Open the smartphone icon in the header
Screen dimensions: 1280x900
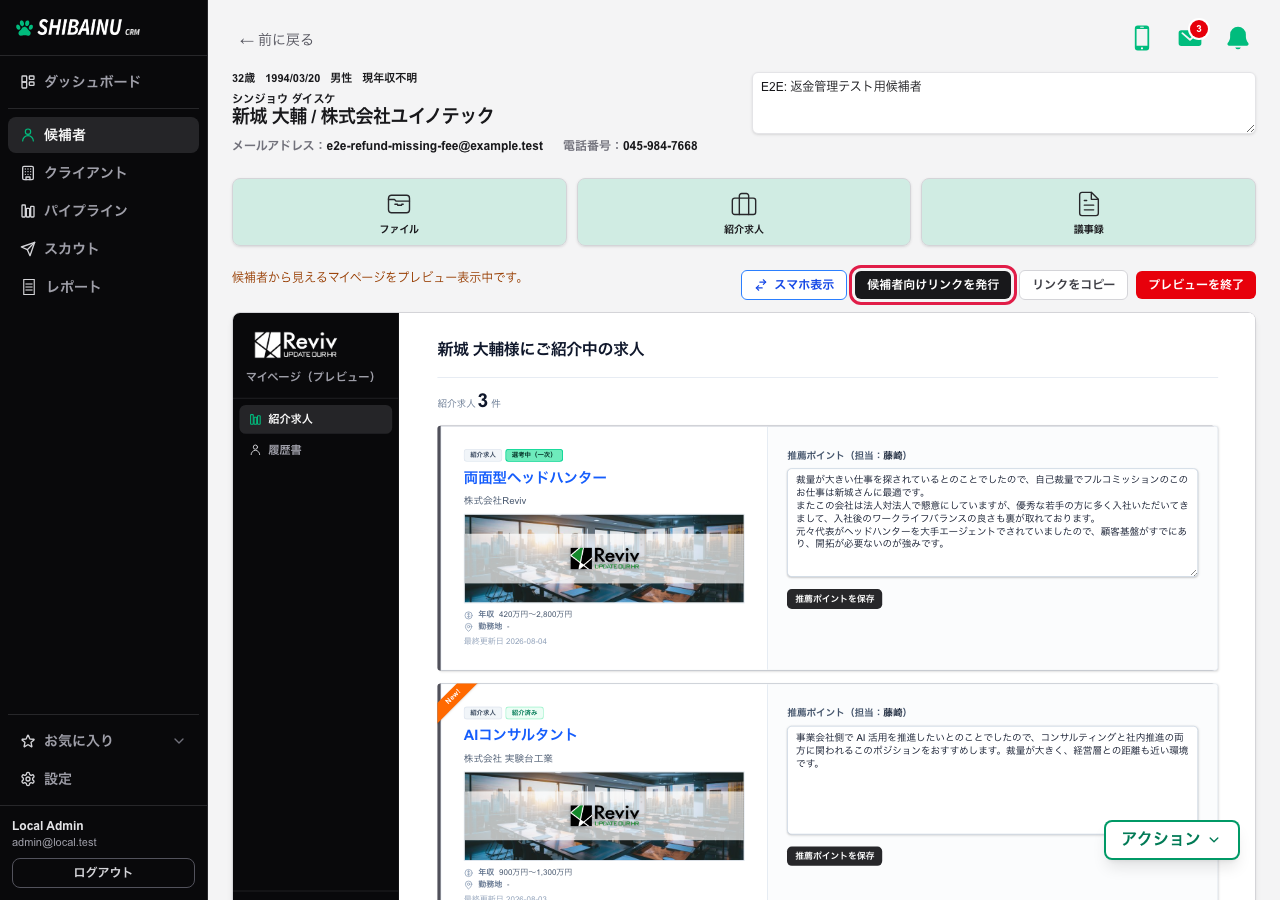tap(1142, 38)
